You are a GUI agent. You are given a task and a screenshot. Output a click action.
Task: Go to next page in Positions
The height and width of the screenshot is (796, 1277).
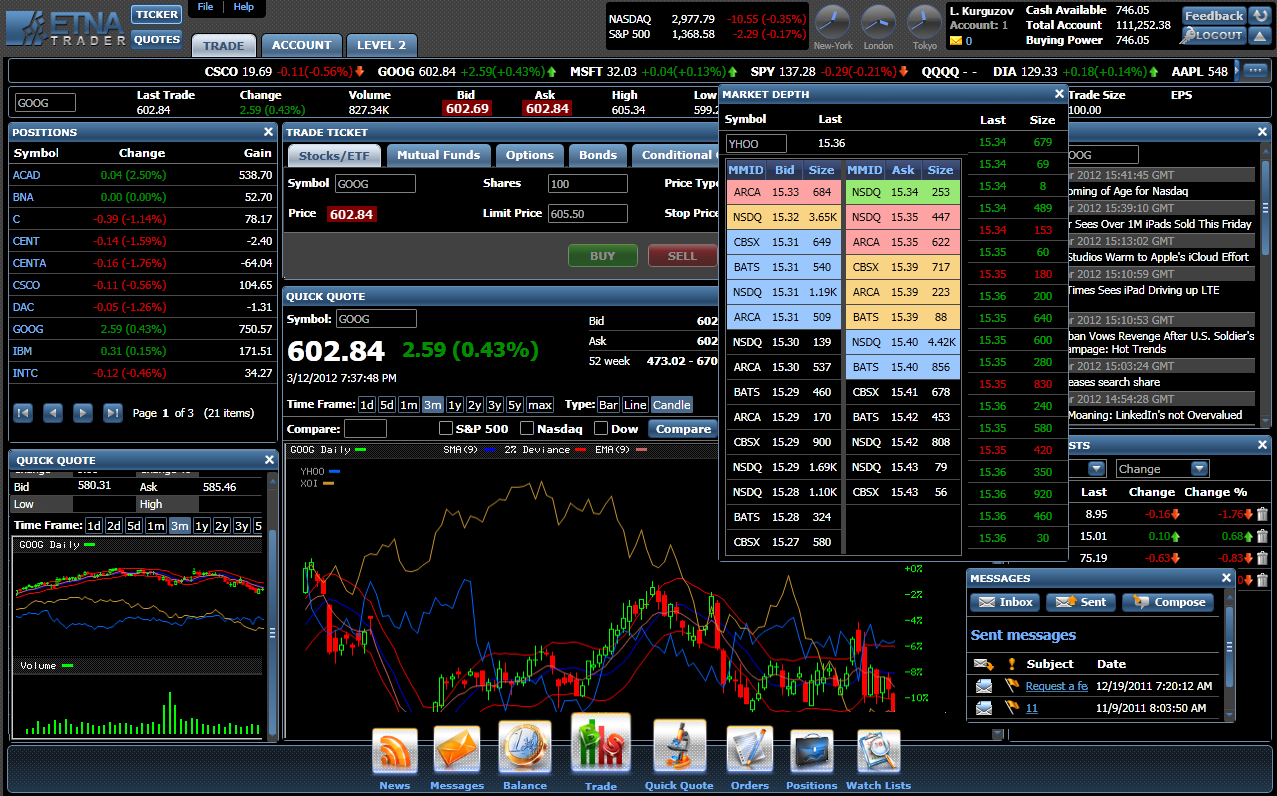click(83, 412)
